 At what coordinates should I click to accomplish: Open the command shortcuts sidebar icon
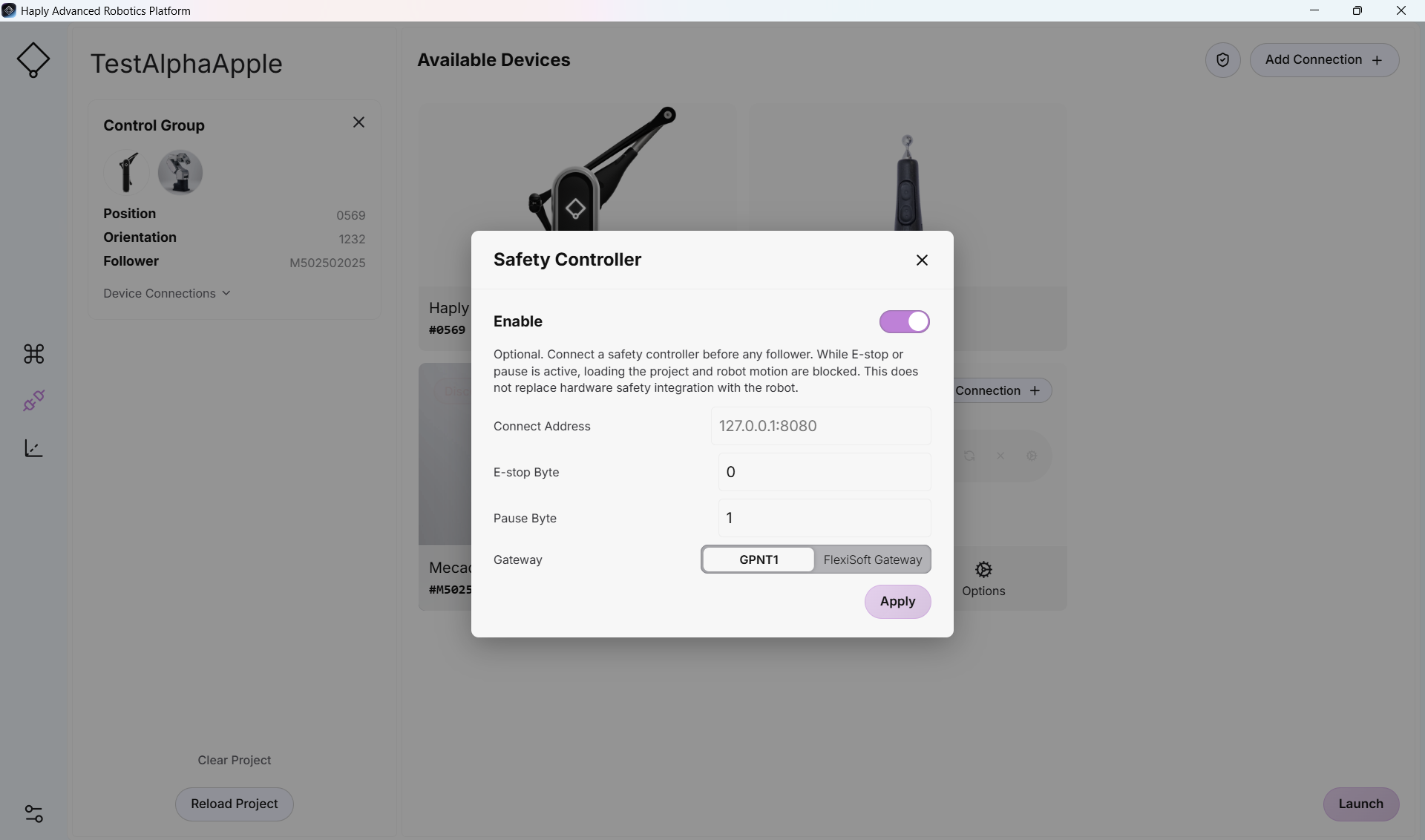[x=34, y=354]
